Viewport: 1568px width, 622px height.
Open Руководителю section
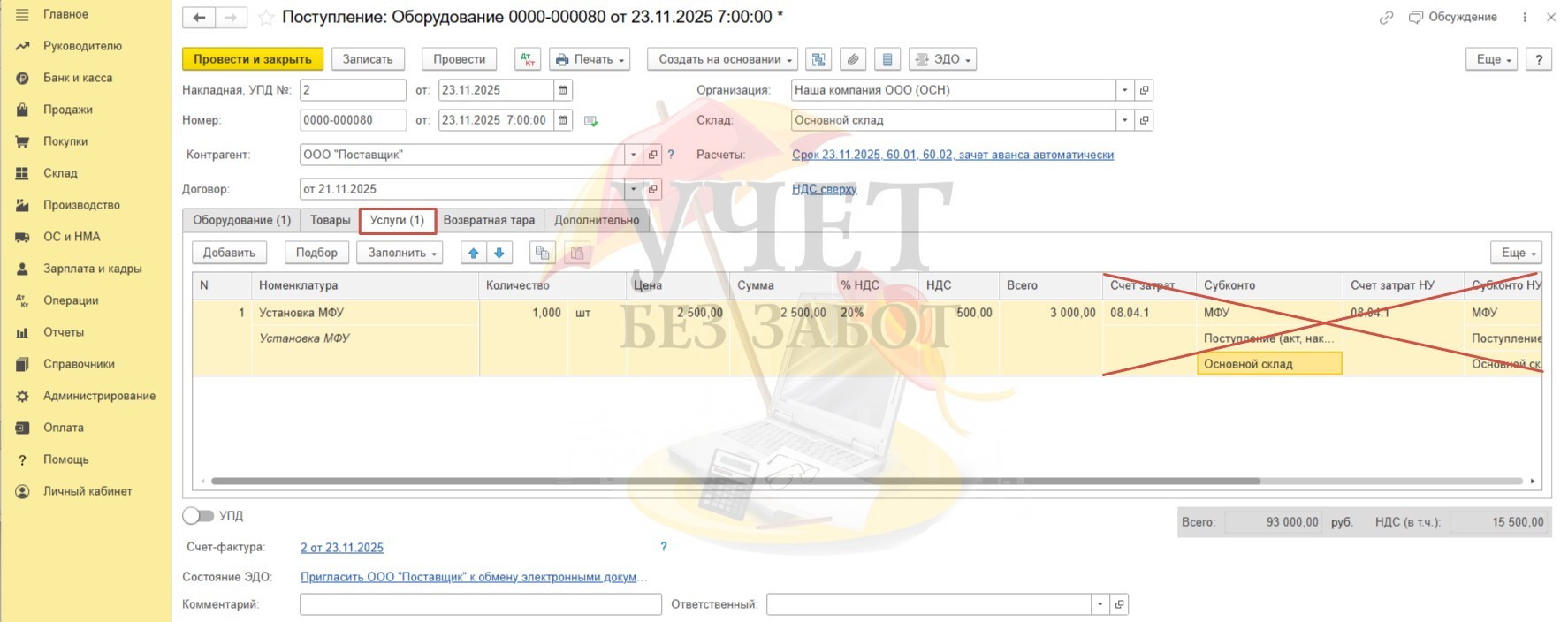(82, 46)
